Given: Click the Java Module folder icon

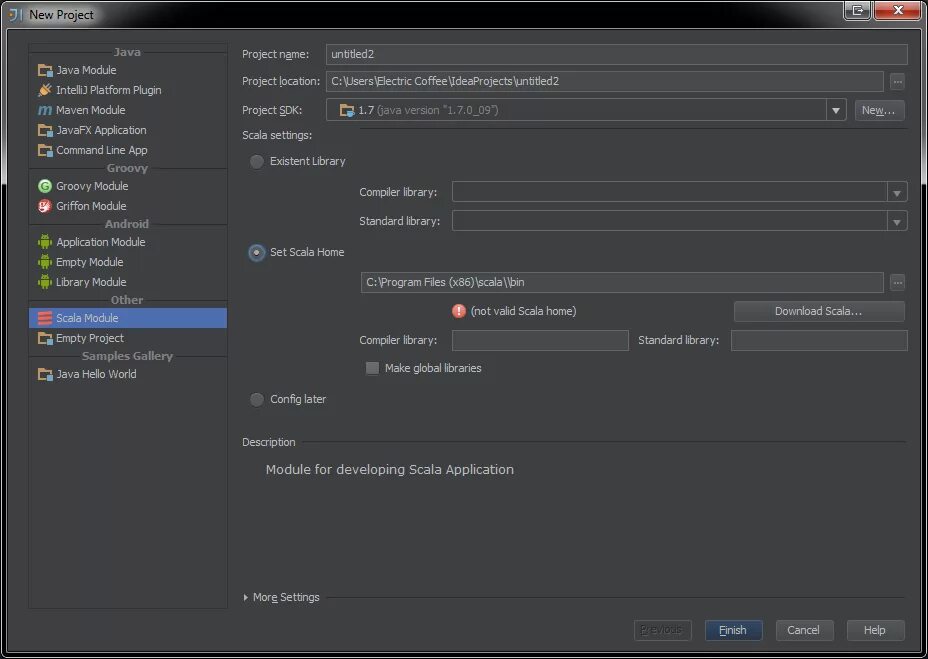Looking at the screenshot, I should [45, 70].
